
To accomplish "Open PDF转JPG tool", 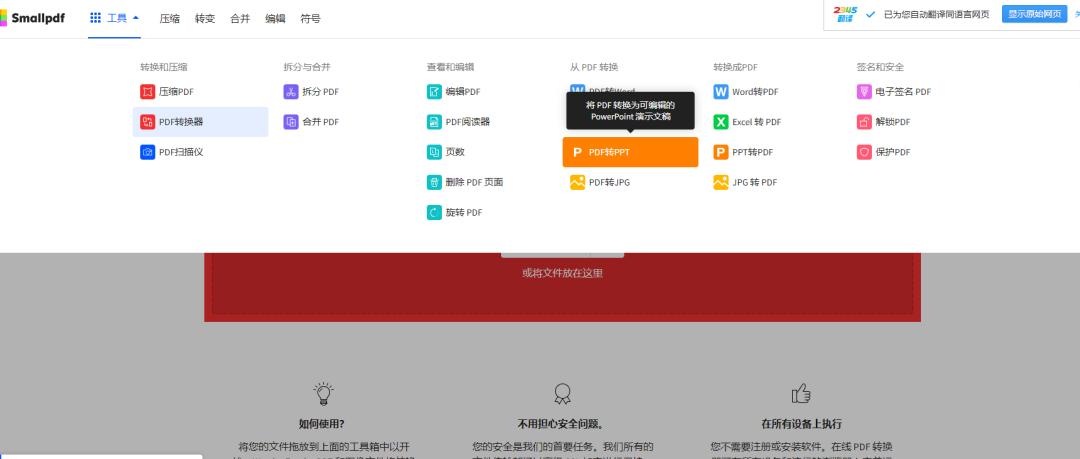I will [x=610, y=183].
